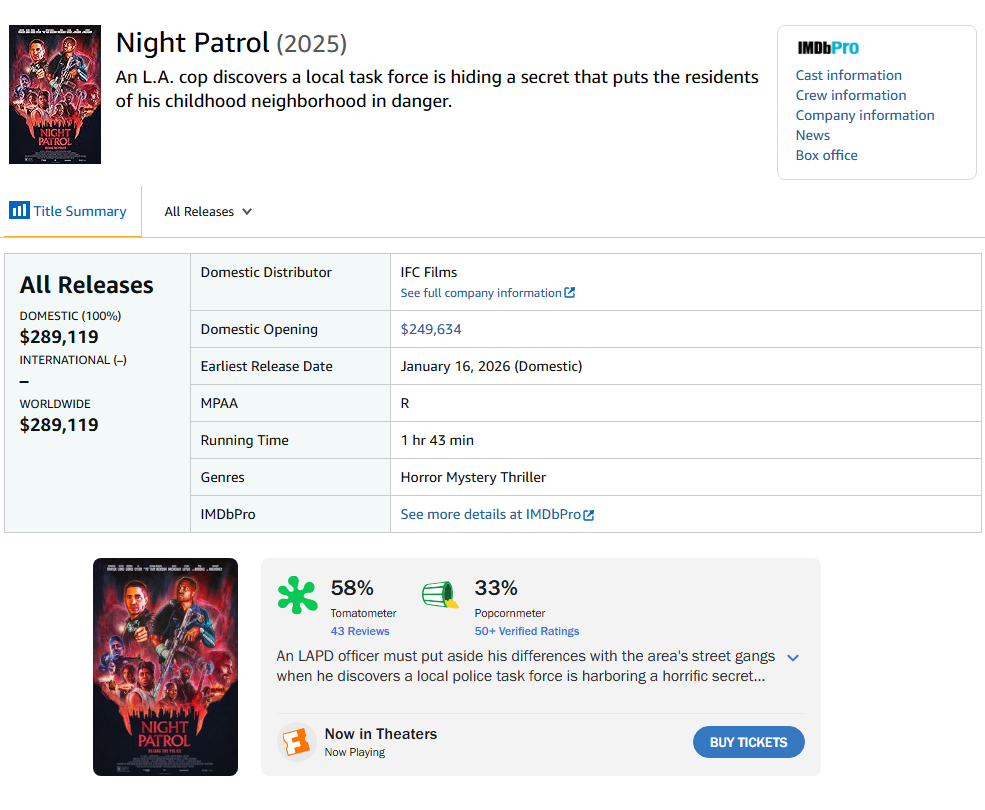Click the Domestic Distributor row label

tap(266, 272)
